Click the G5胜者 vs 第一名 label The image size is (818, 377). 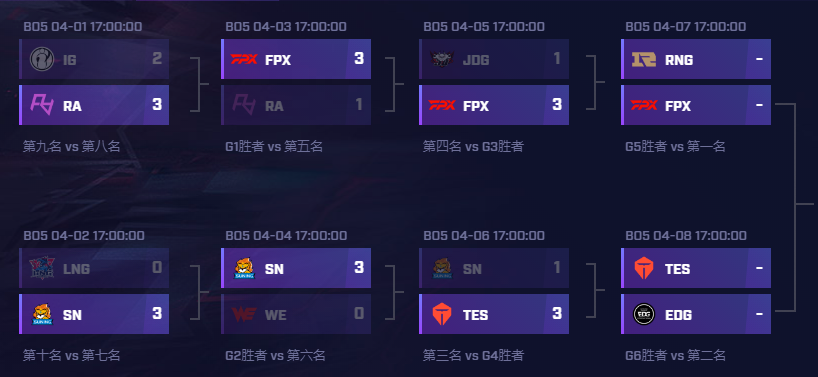click(x=675, y=147)
